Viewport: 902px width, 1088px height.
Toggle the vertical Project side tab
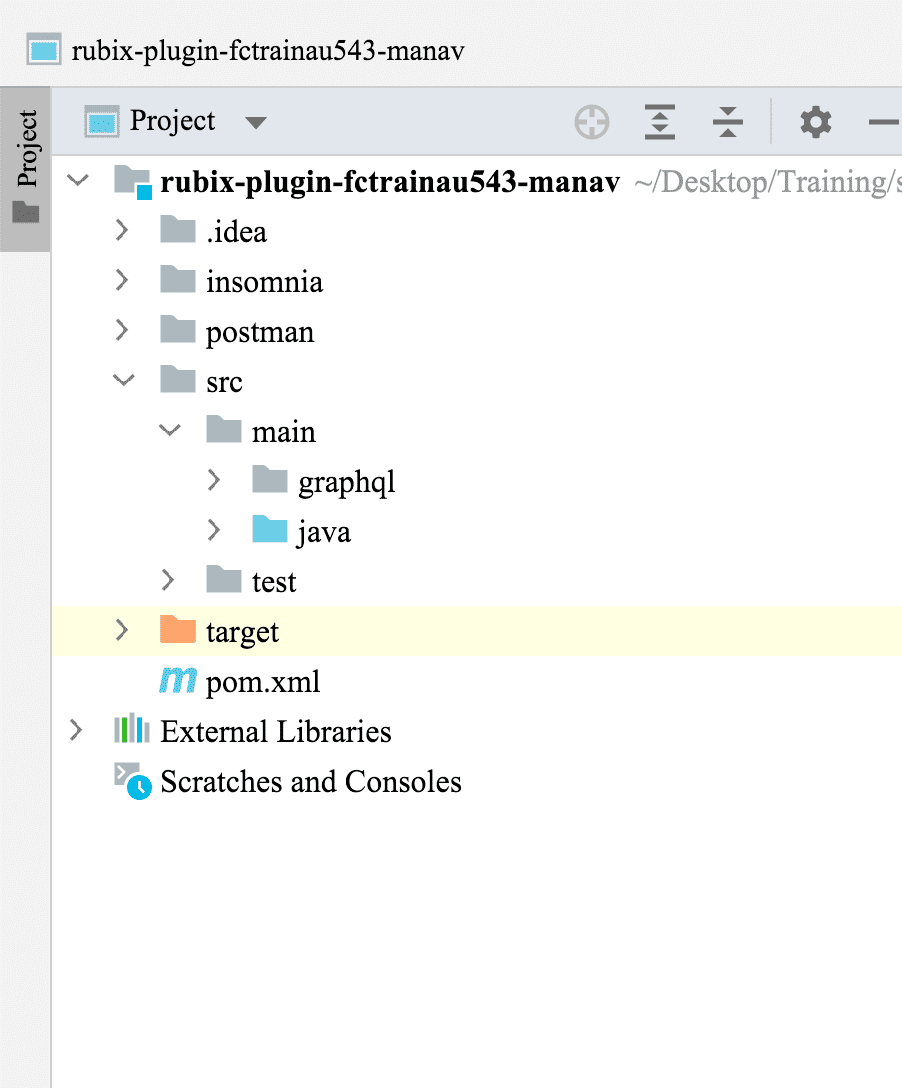26,167
